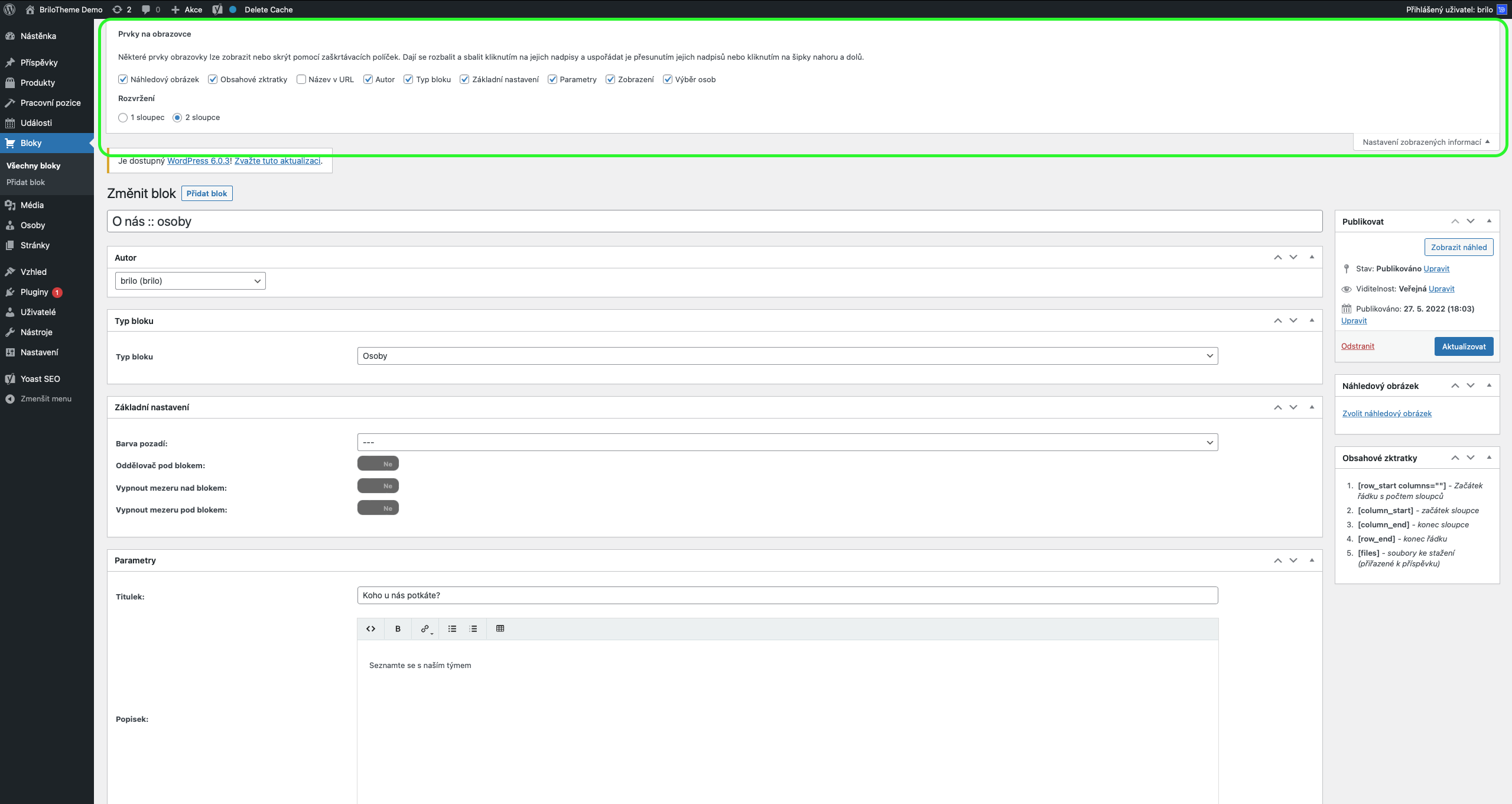Click the WordPress logo in admin bar

(9, 9)
